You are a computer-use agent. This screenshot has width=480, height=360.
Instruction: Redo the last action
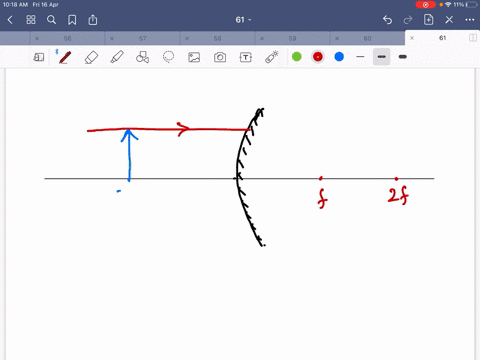click(x=408, y=20)
